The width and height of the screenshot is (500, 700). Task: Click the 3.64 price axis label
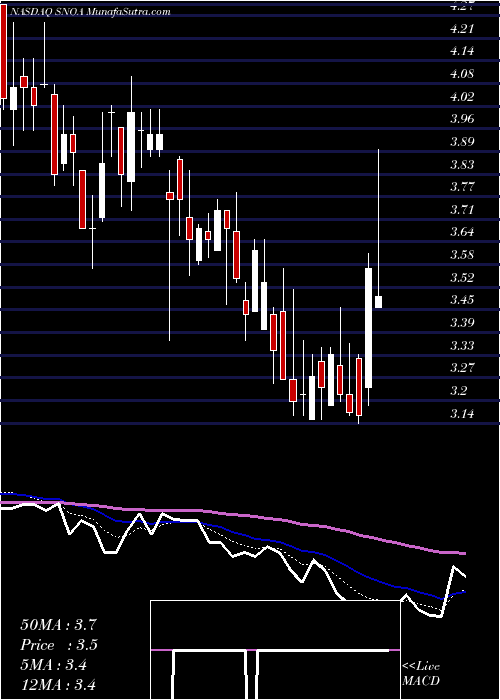[x=462, y=233]
